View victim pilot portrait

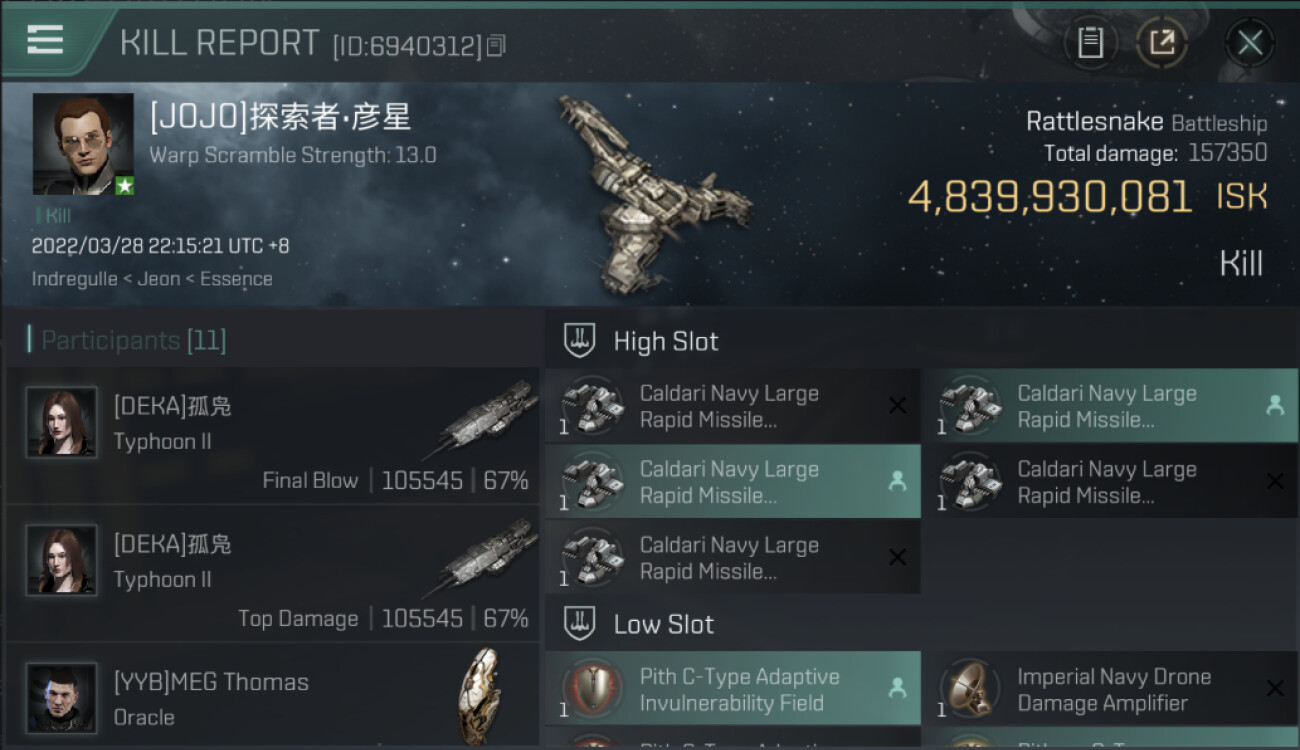(x=83, y=144)
